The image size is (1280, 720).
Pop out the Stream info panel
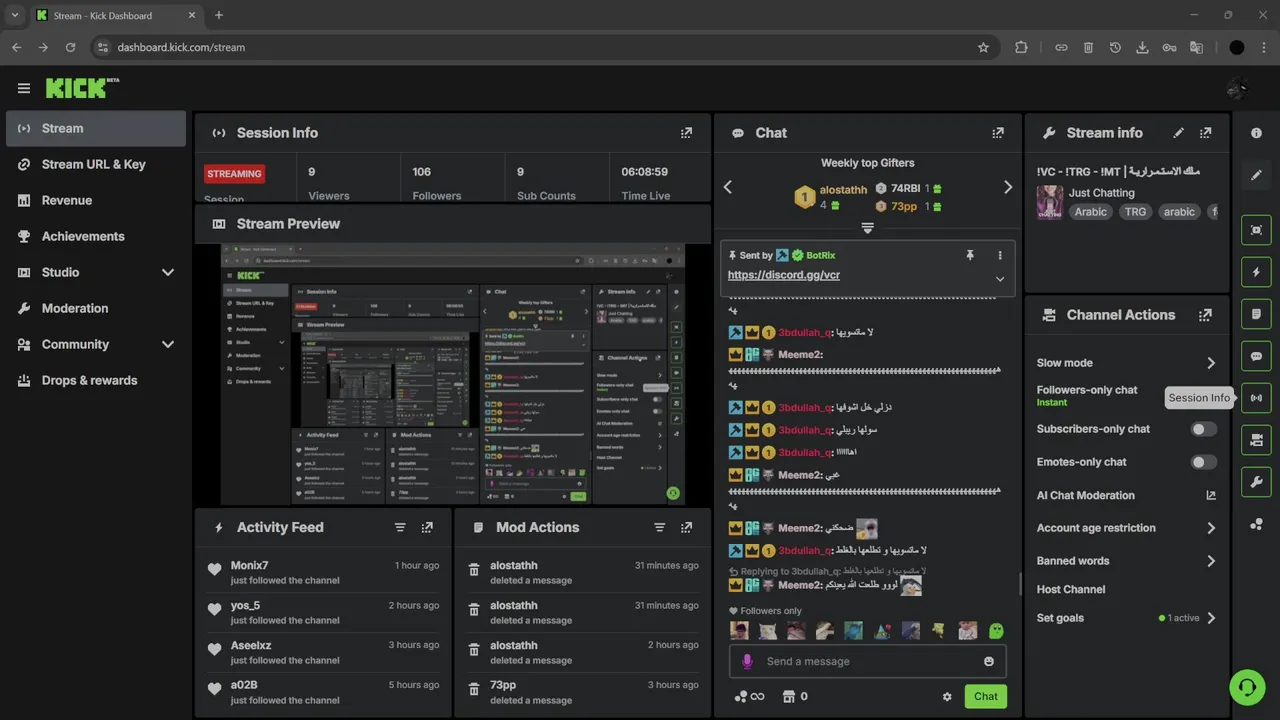(x=1205, y=133)
